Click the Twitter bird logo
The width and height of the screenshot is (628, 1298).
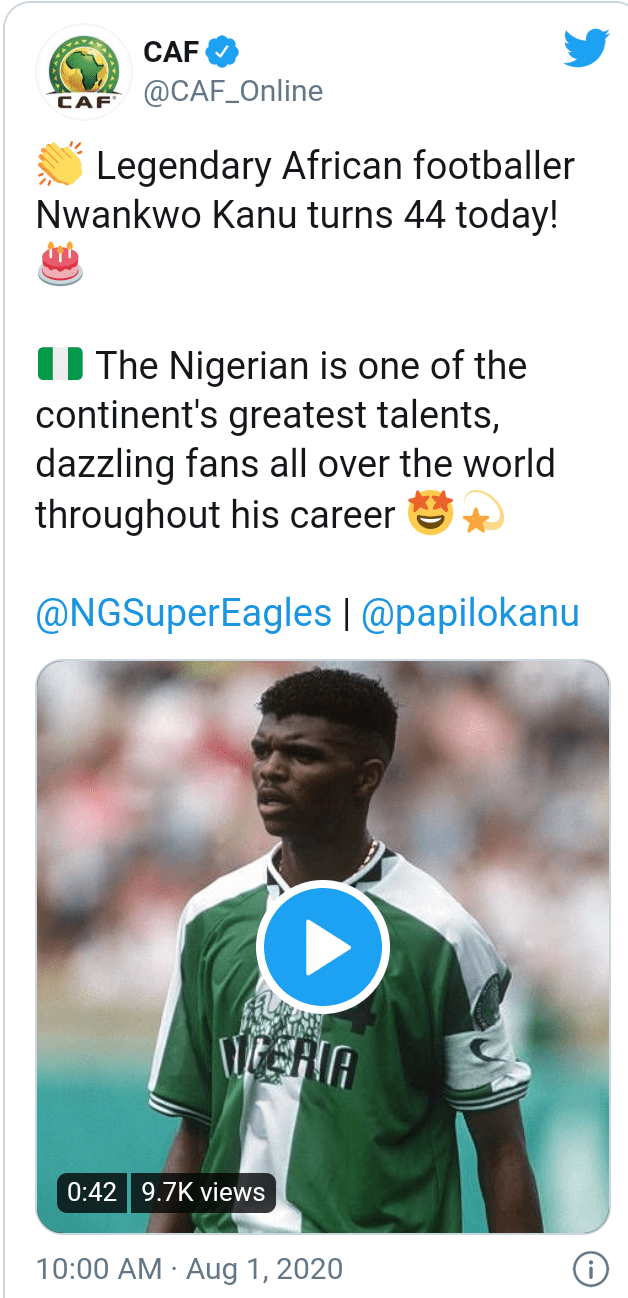pyautogui.click(x=585, y=48)
